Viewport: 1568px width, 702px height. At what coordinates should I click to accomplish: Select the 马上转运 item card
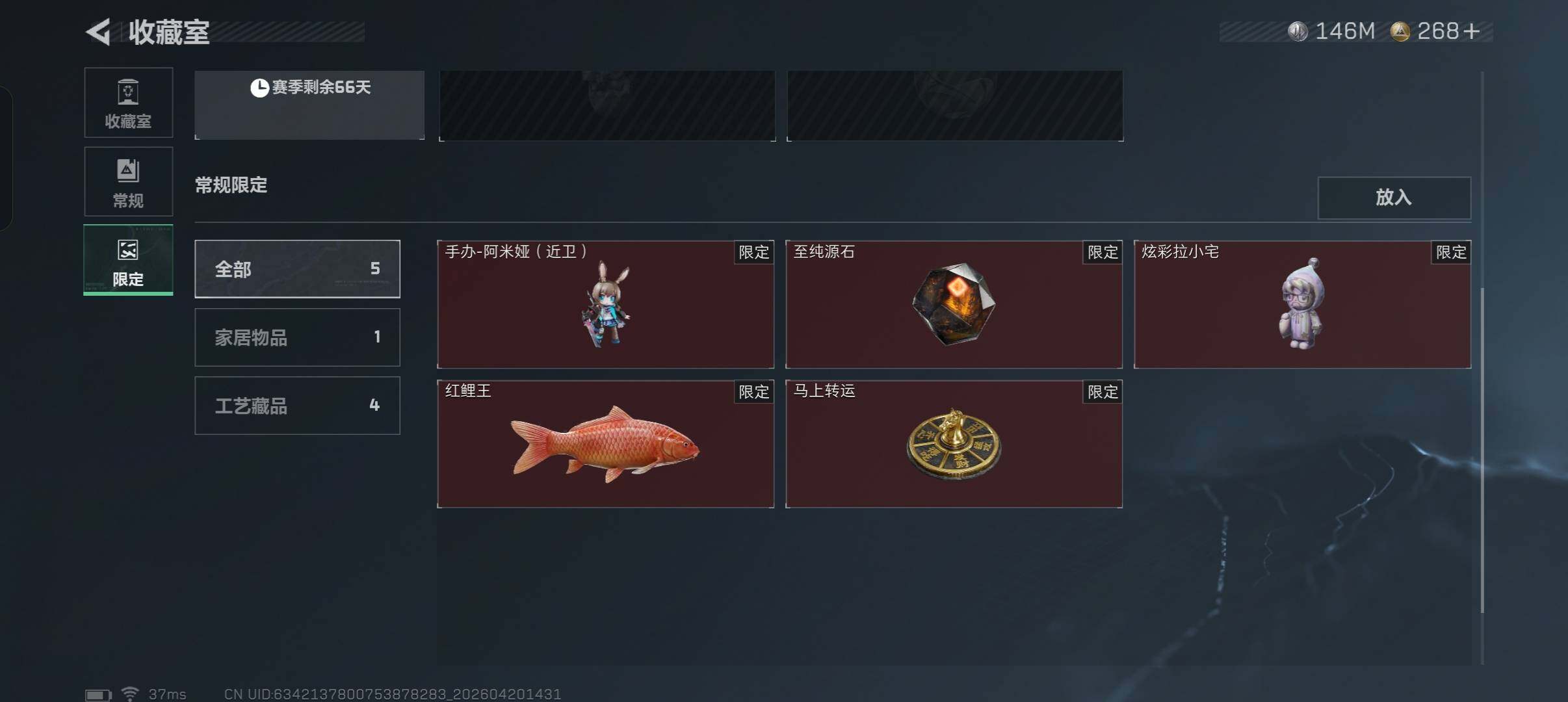(954, 444)
